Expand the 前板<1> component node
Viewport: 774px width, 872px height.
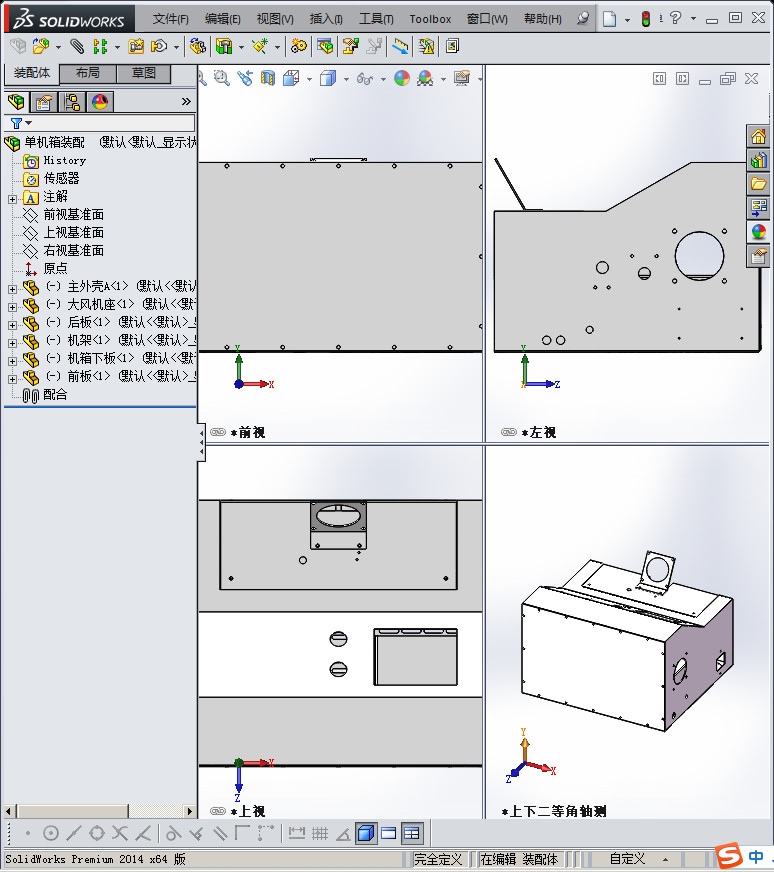[x=12, y=379]
